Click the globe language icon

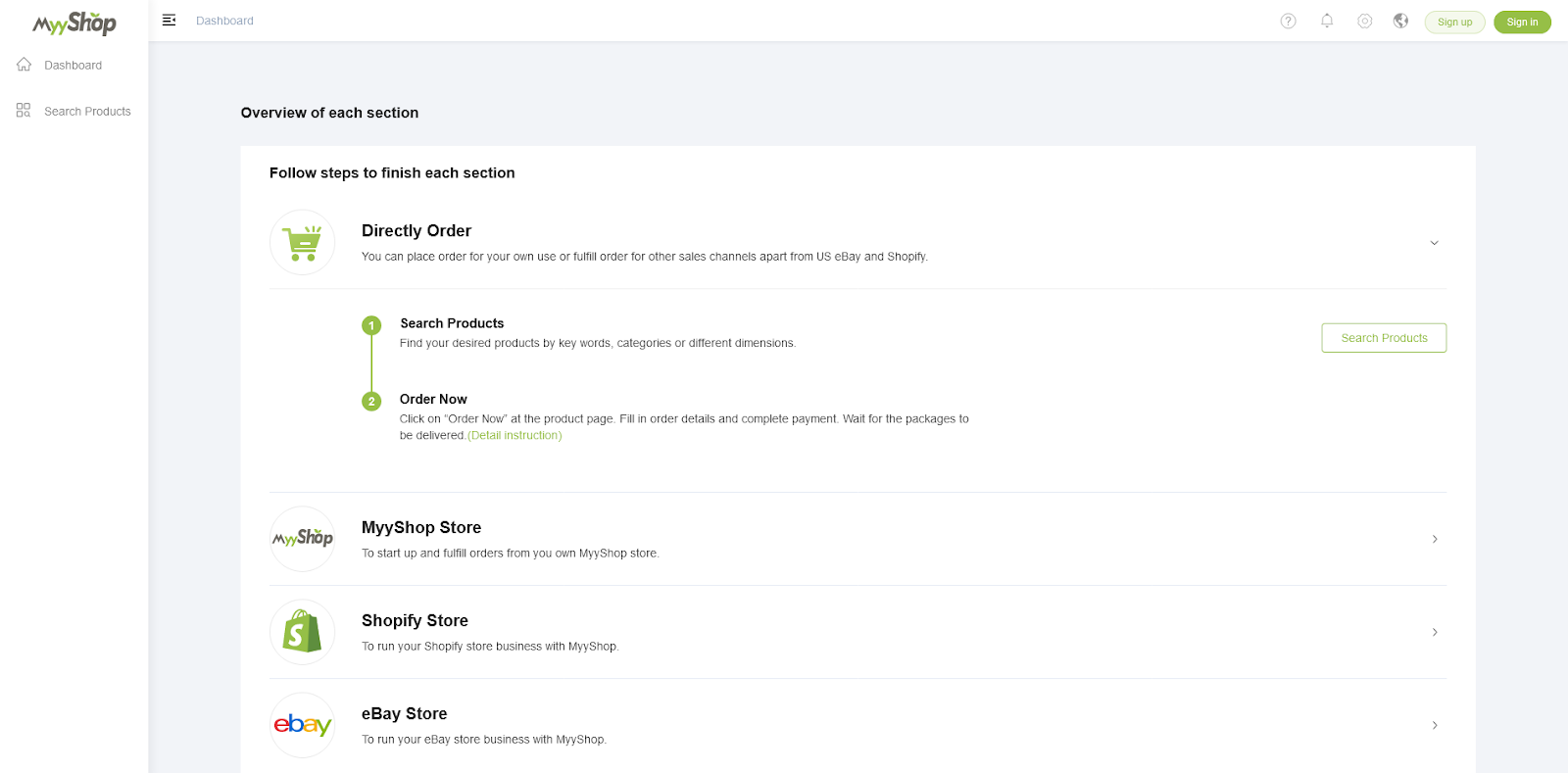(x=1400, y=22)
